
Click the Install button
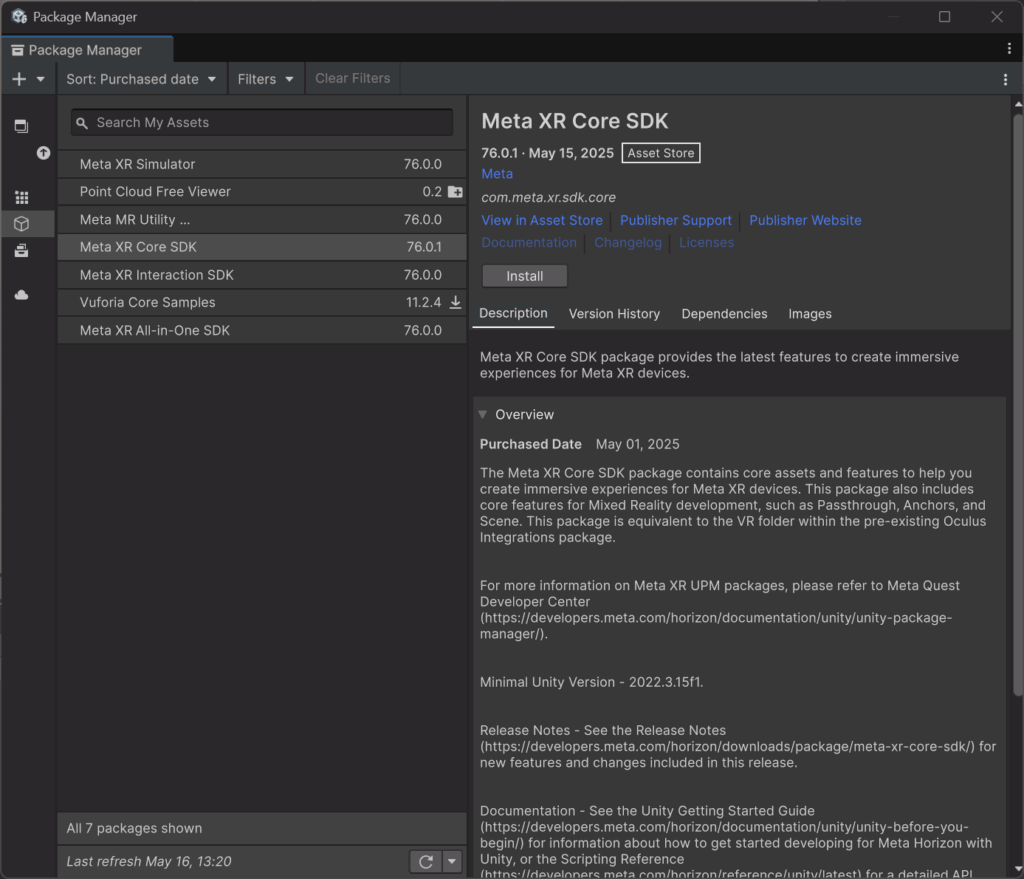tap(524, 276)
